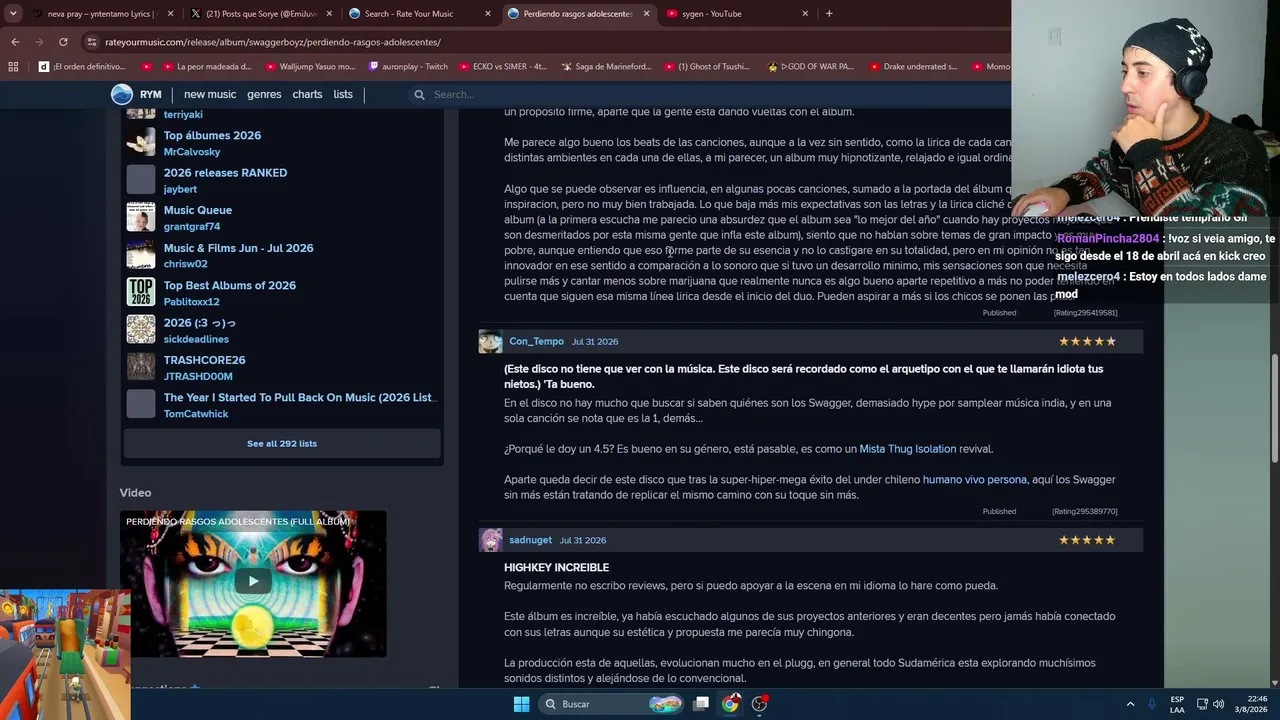Open the 'Top álbumes 2026' list link

pyautogui.click(x=212, y=135)
